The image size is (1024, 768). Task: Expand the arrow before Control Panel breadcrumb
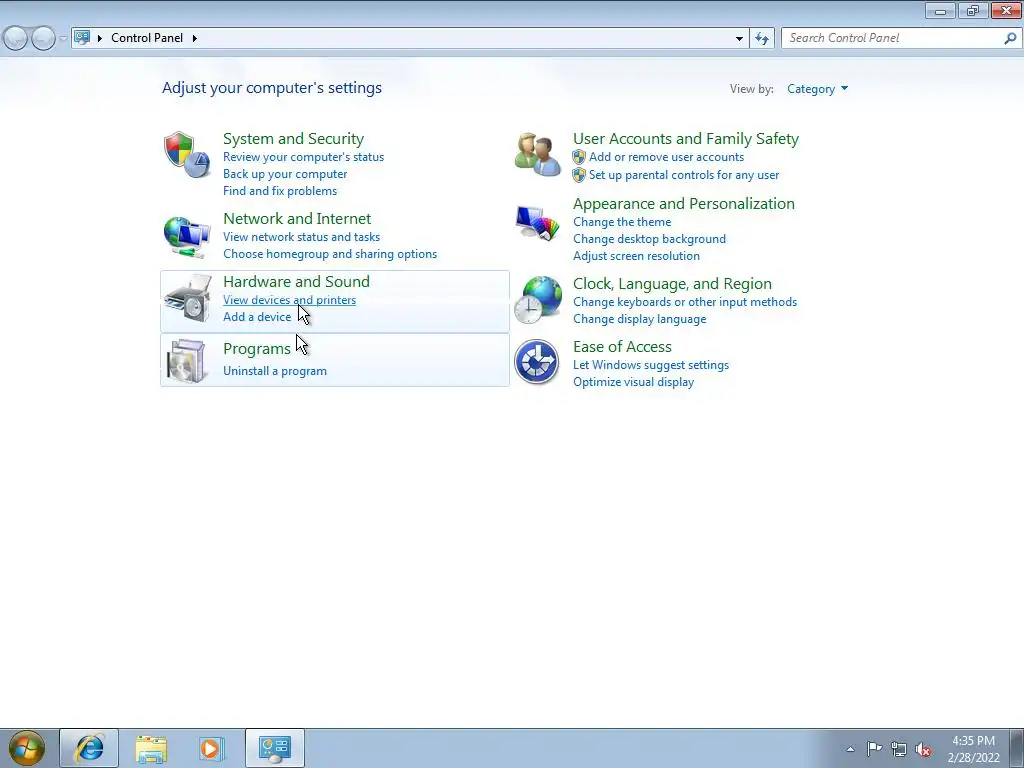100,38
